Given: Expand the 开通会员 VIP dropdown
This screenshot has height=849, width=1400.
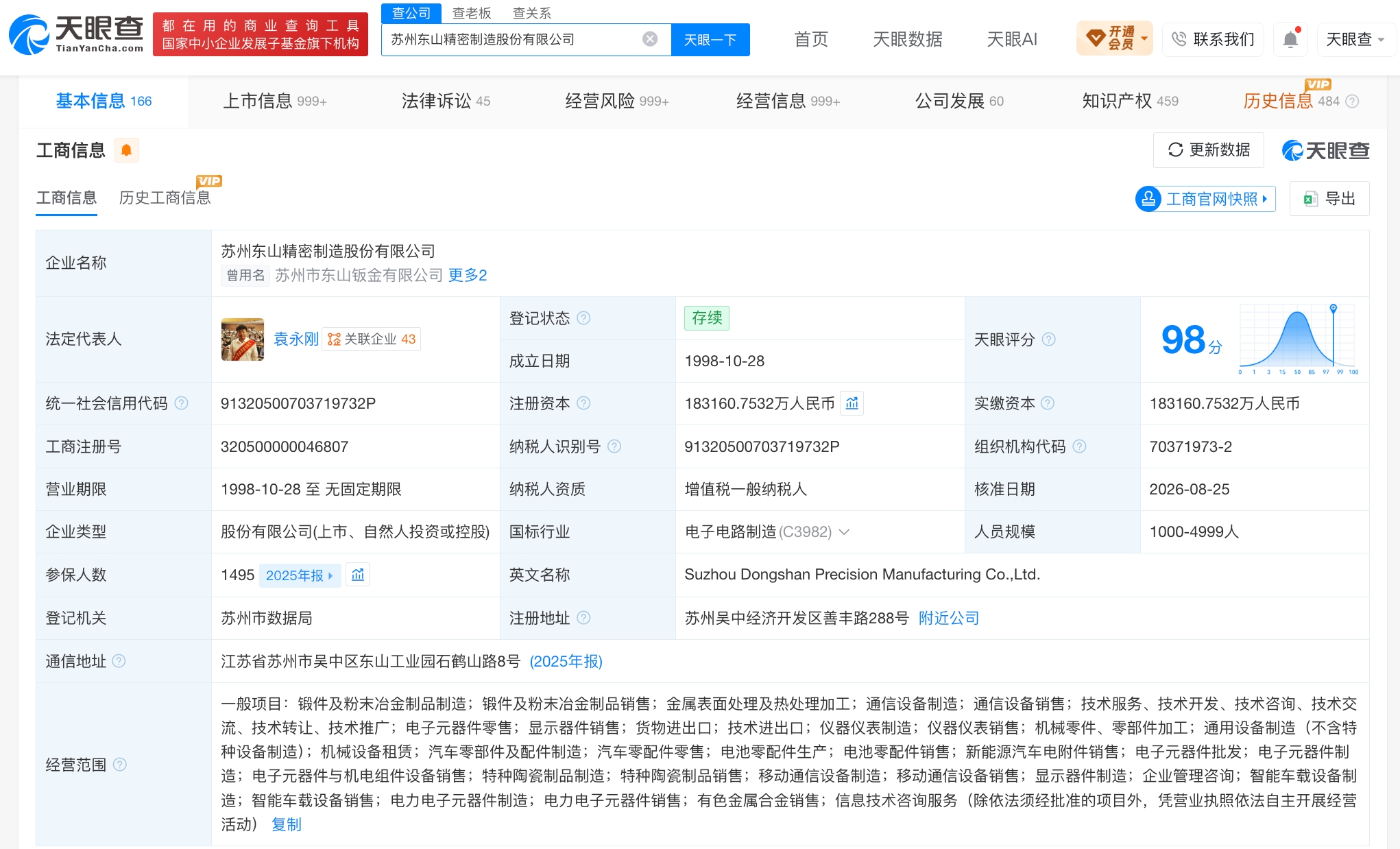Looking at the screenshot, I should pos(1114,38).
